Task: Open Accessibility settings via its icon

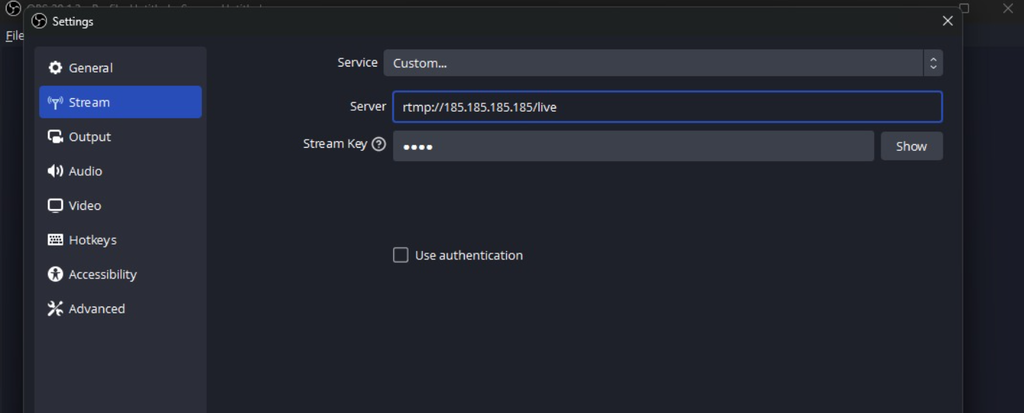Action: pyautogui.click(x=55, y=274)
